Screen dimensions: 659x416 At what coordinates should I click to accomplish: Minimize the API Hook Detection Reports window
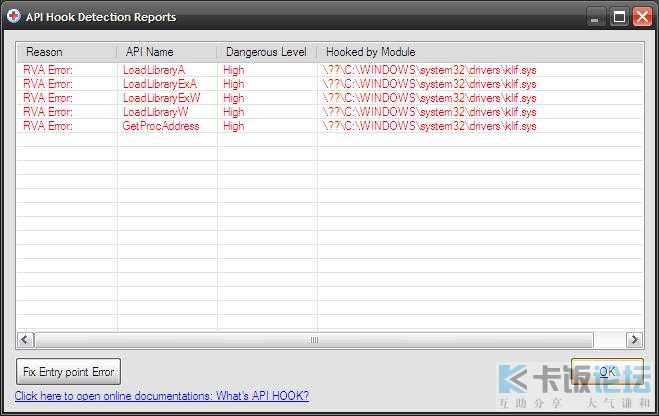click(595, 17)
